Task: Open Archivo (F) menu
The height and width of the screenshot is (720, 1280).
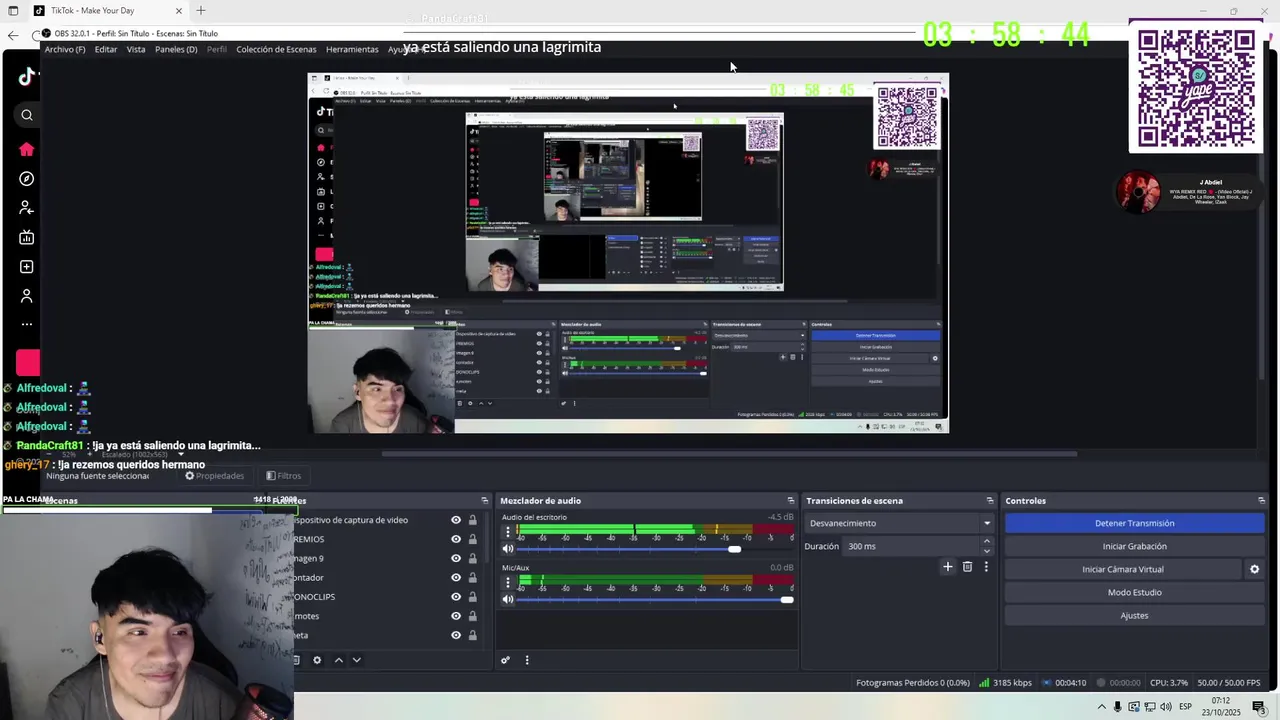Action: tap(65, 49)
